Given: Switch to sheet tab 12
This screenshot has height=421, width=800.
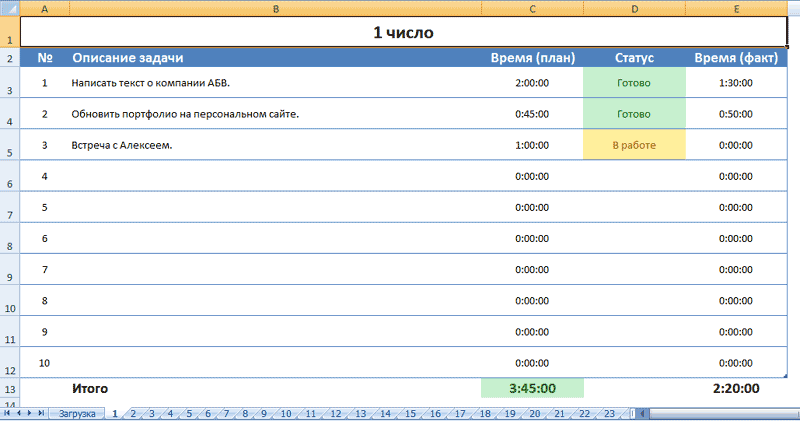Looking at the screenshot, I should coord(335,413).
